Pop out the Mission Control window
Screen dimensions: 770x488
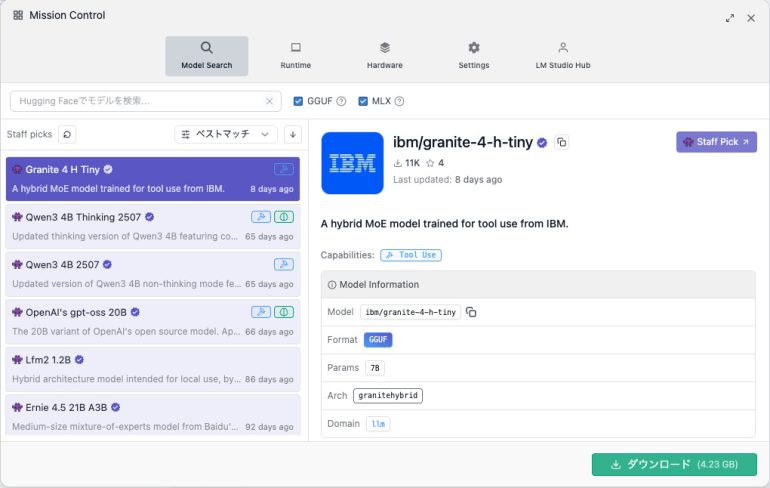[730, 17]
